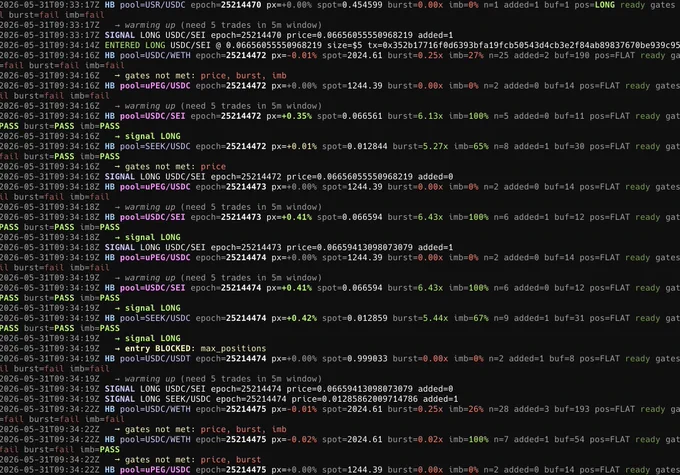Image resolution: width=680 pixels, height=475 pixels.
Task: Select the "spot=0.066561" value
Action: click(350, 116)
